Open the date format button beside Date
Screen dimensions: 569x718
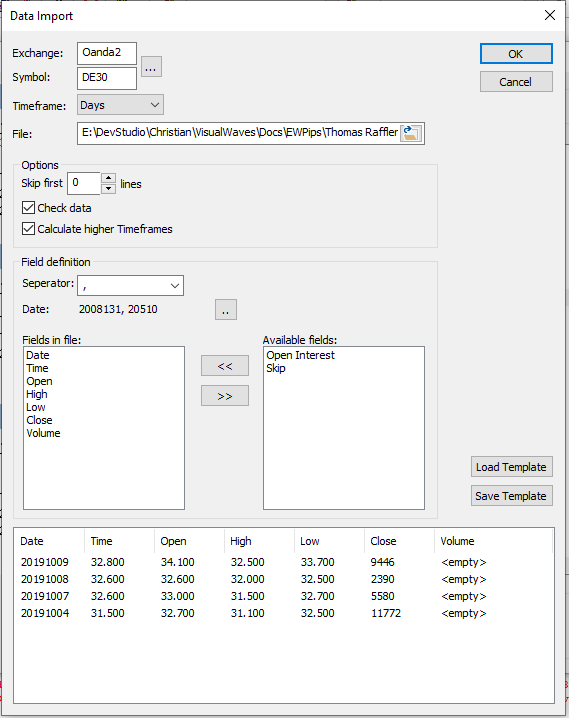tap(226, 310)
